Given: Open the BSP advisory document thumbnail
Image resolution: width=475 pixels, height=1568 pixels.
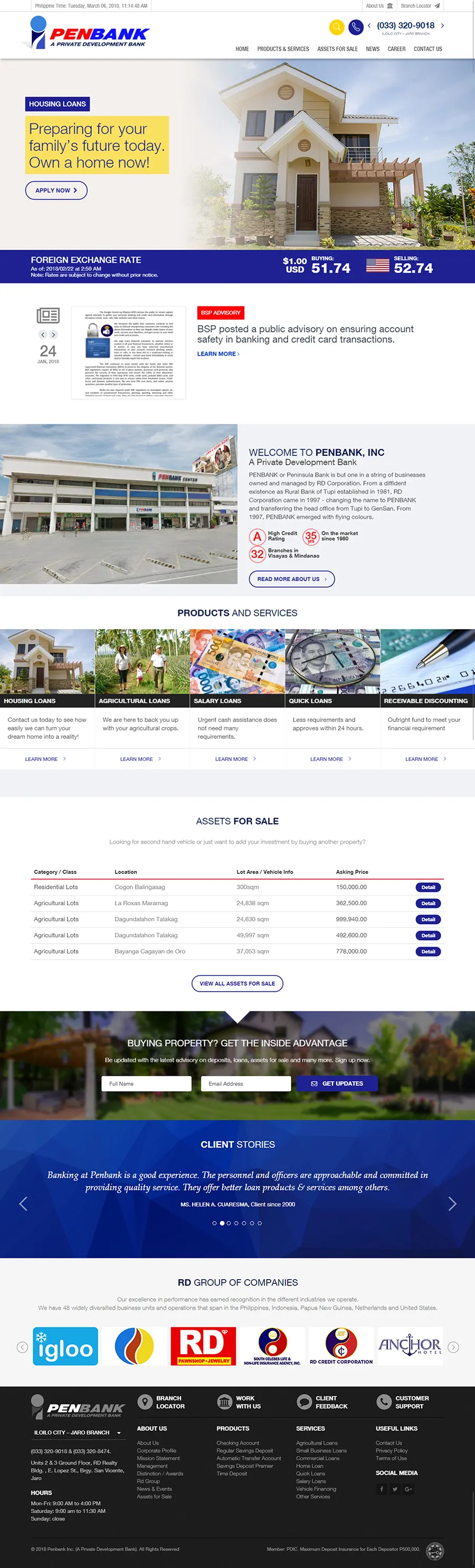Looking at the screenshot, I should (128, 352).
